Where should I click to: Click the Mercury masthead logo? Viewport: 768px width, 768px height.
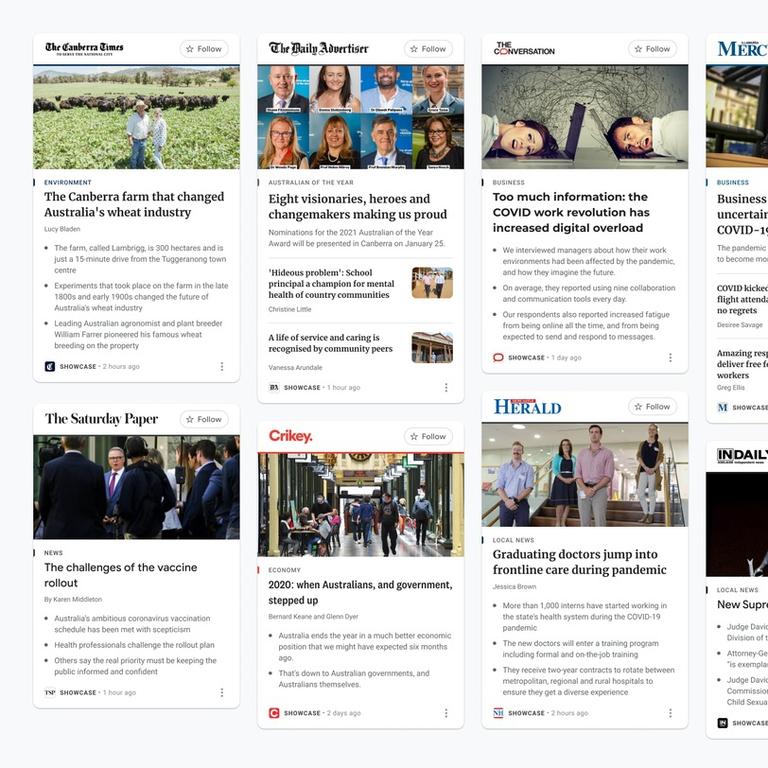click(x=743, y=49)
